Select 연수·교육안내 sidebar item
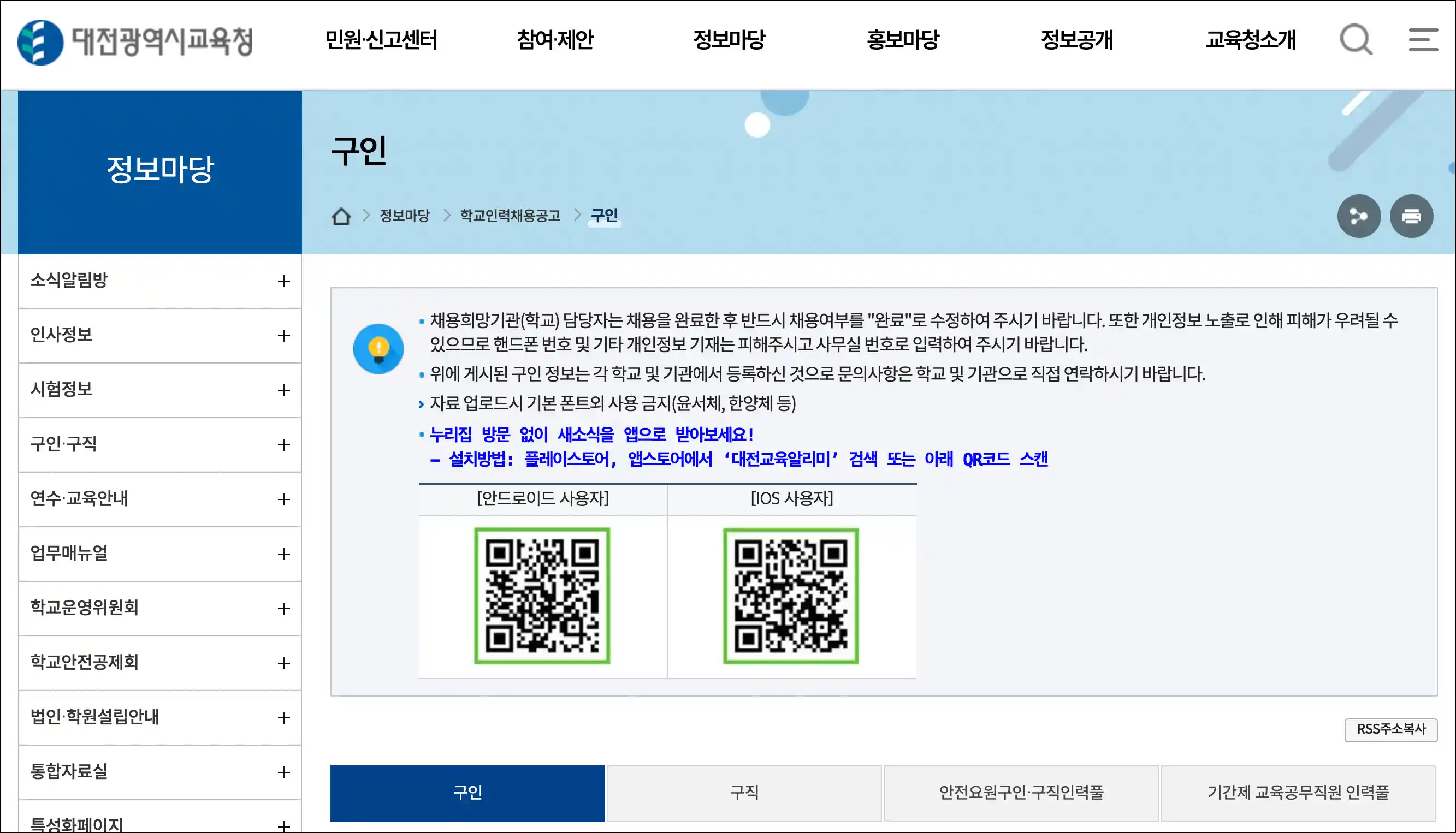Viewport: 1456px width, 833px height. pos(159,499)
